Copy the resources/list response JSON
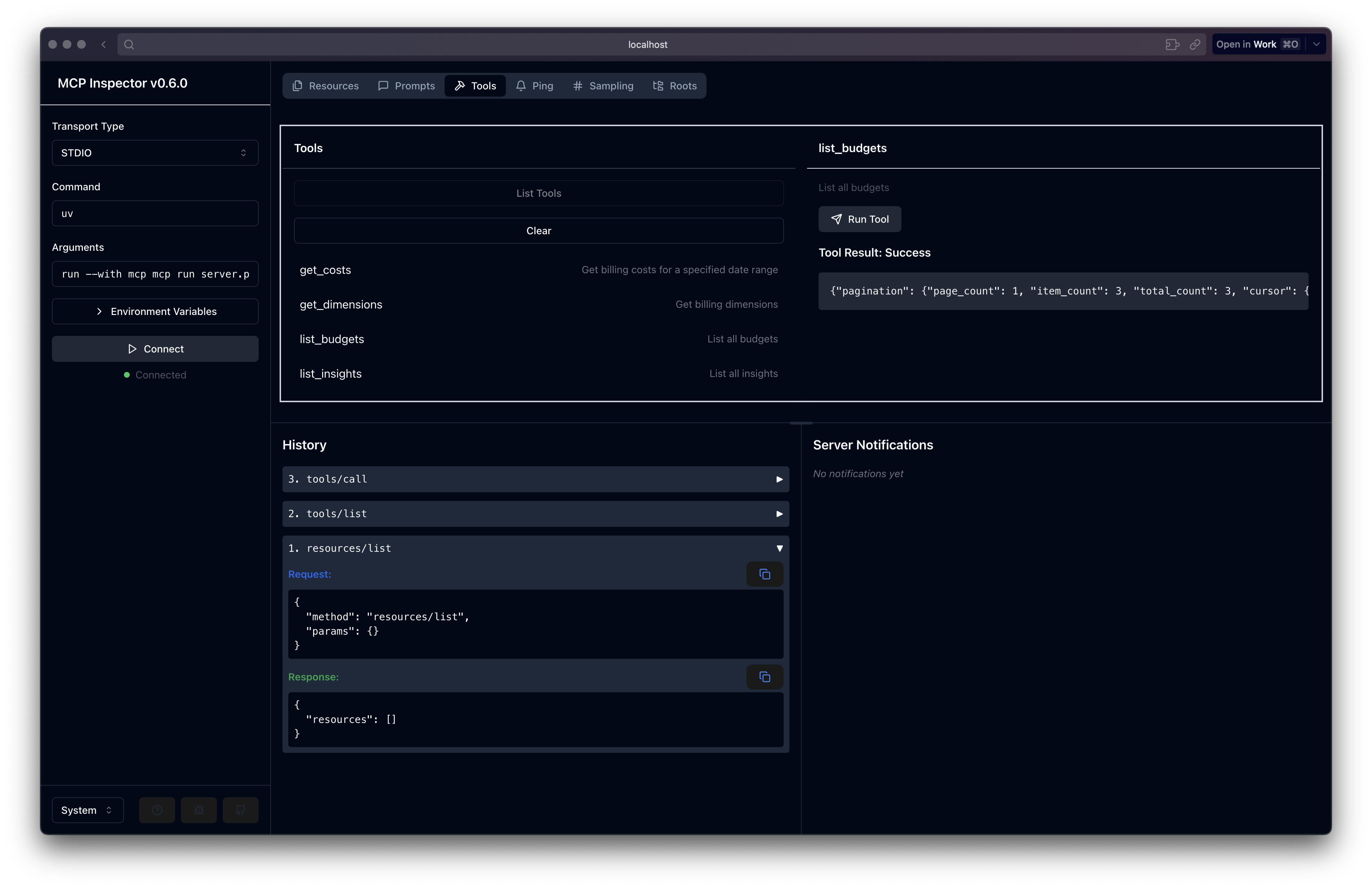Image resolution: width=1372 pixels, height=888 pixels. coord(765,677)
